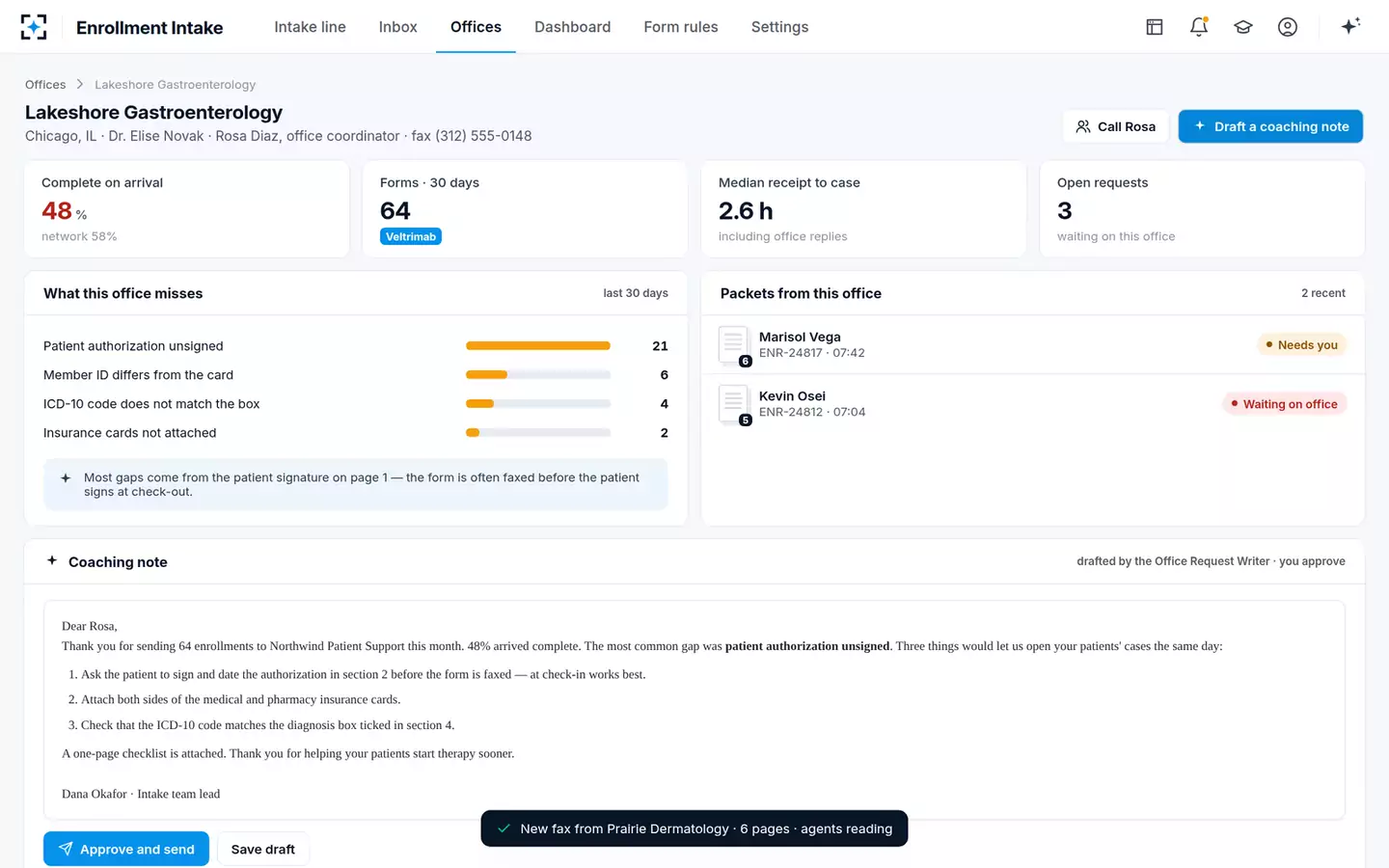Click the Member ID differs progress bar

coord(538,375)
